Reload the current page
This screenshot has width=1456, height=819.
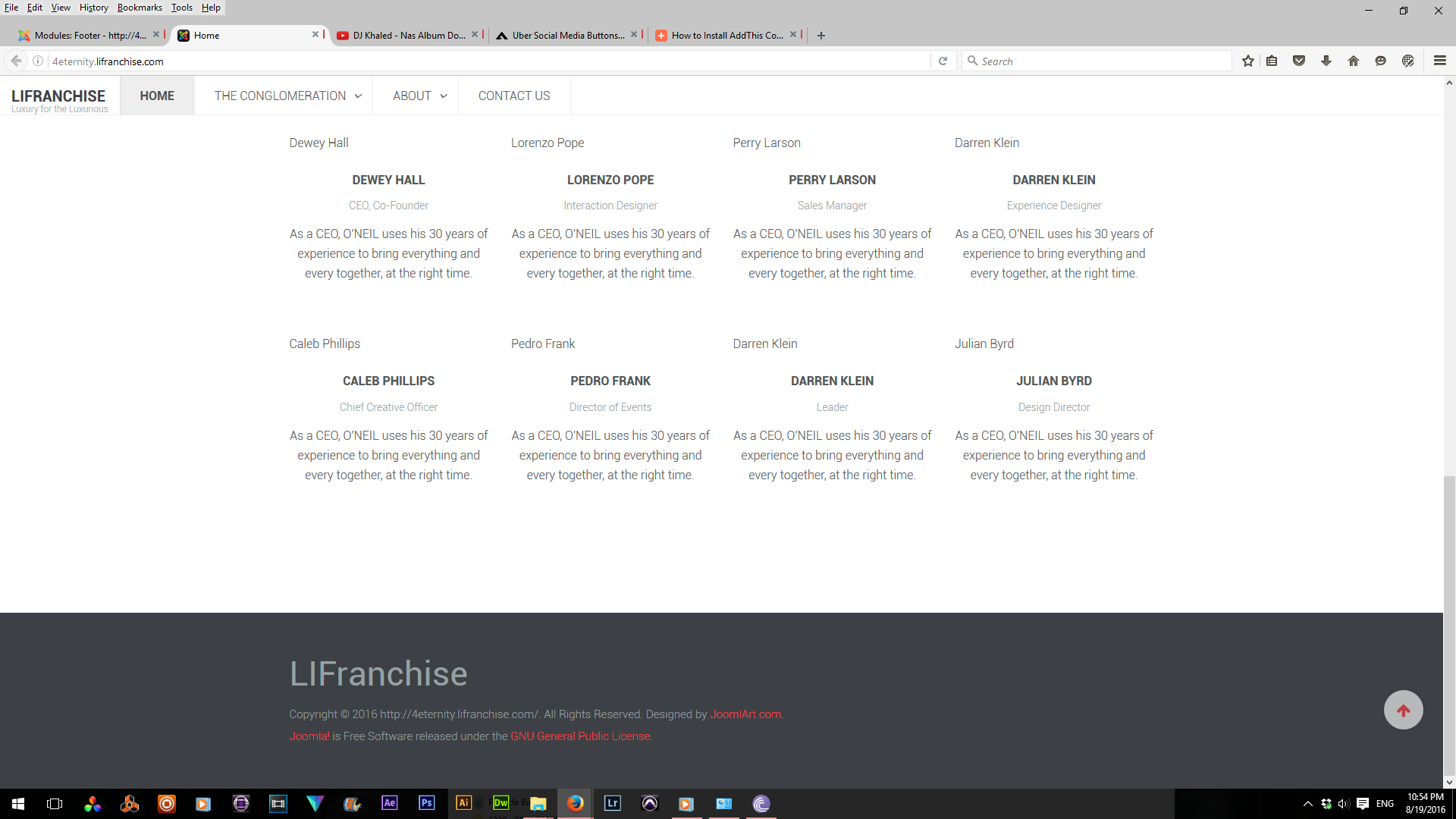click(943, 61)
